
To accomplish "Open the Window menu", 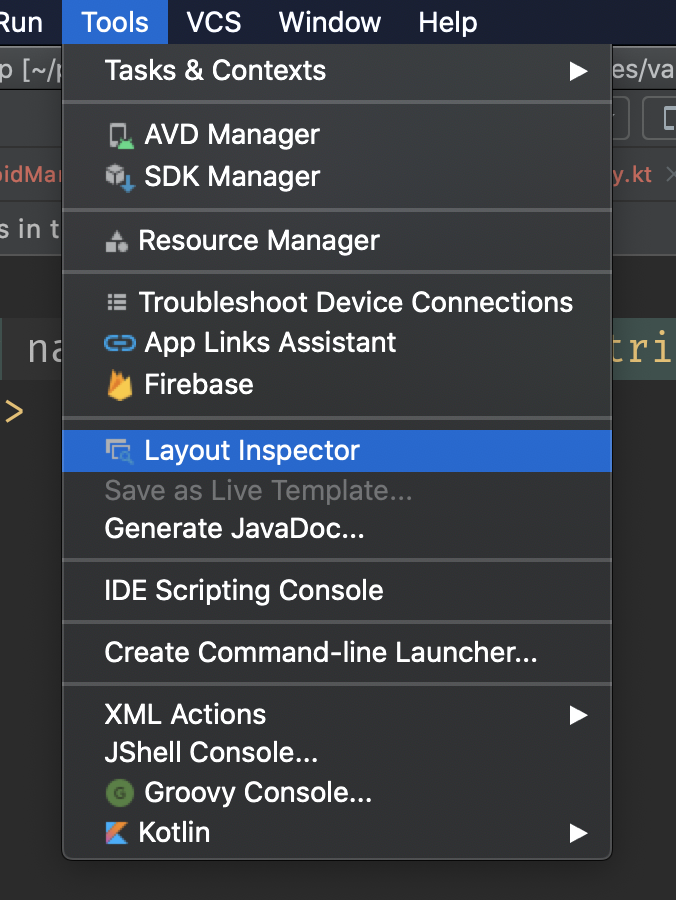I will (x=330, y=22).
